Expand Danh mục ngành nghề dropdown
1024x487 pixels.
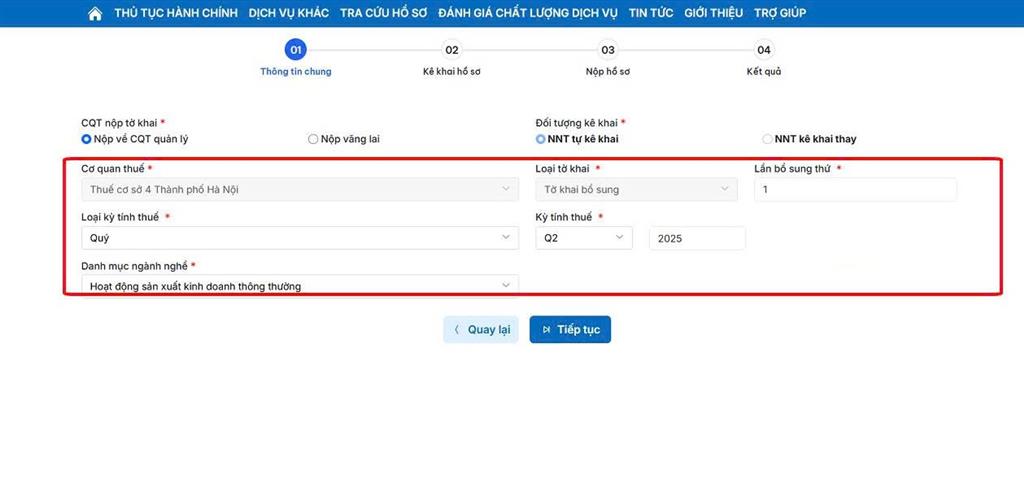click(x=299, y=286)
